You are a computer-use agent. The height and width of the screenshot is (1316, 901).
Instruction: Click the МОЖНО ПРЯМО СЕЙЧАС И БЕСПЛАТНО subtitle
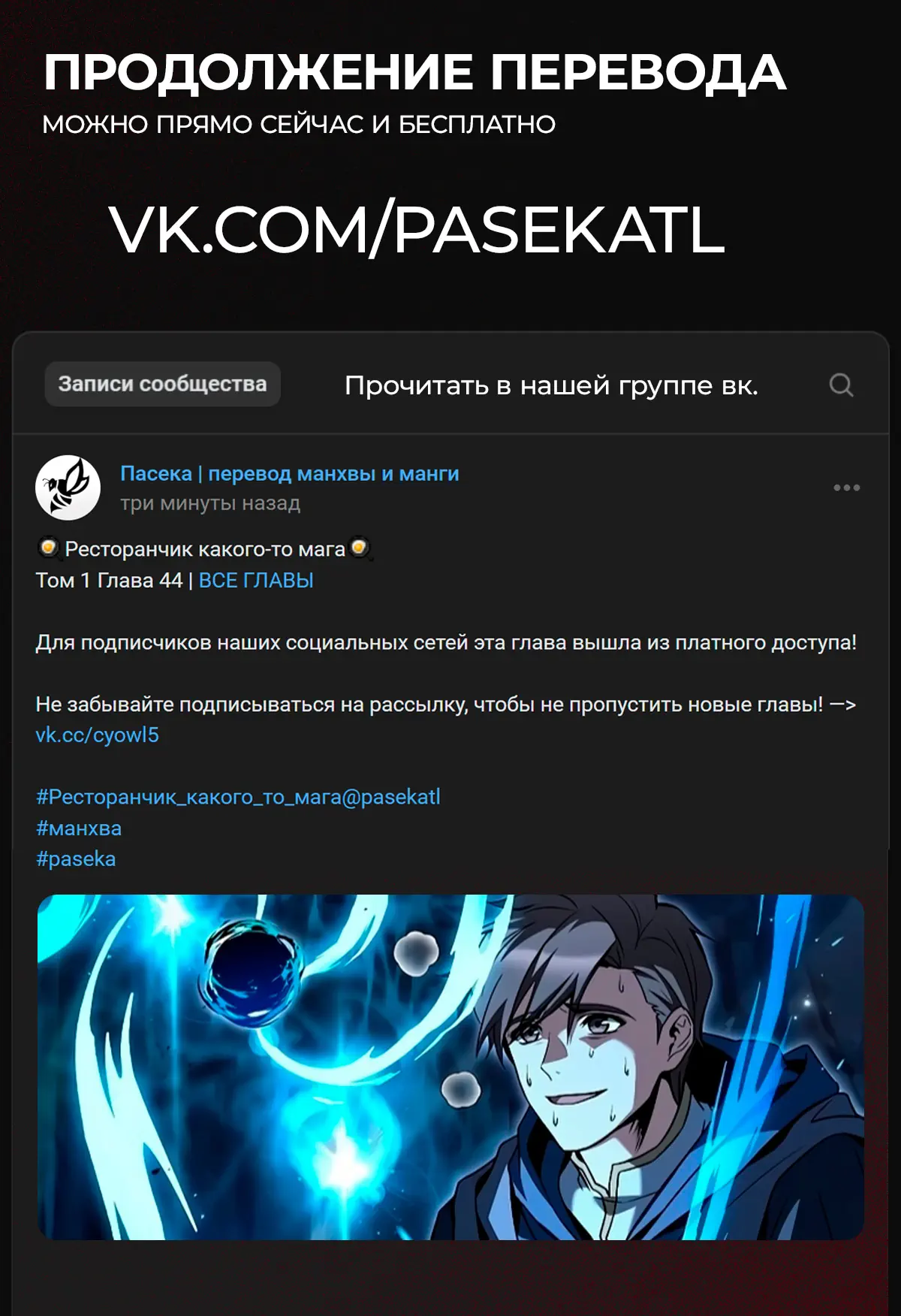(299, 125)
